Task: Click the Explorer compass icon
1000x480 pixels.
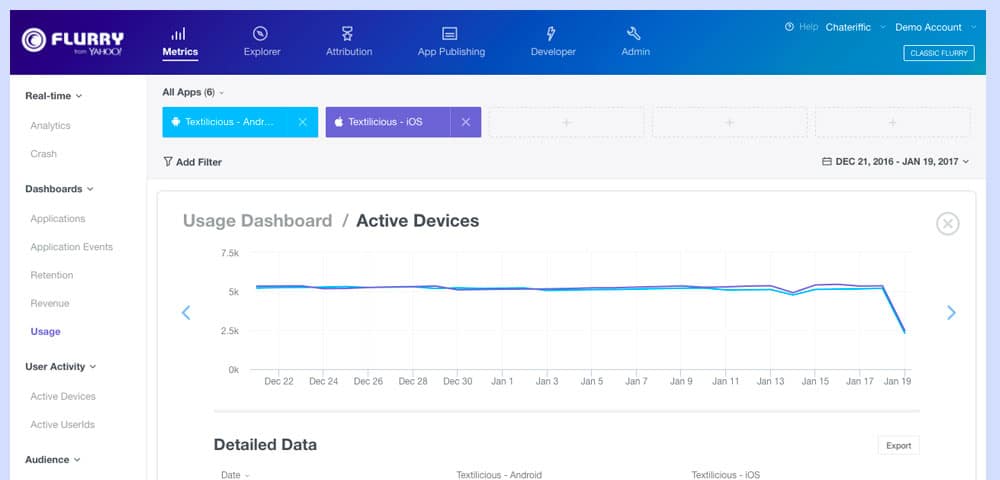Action: 260,34
